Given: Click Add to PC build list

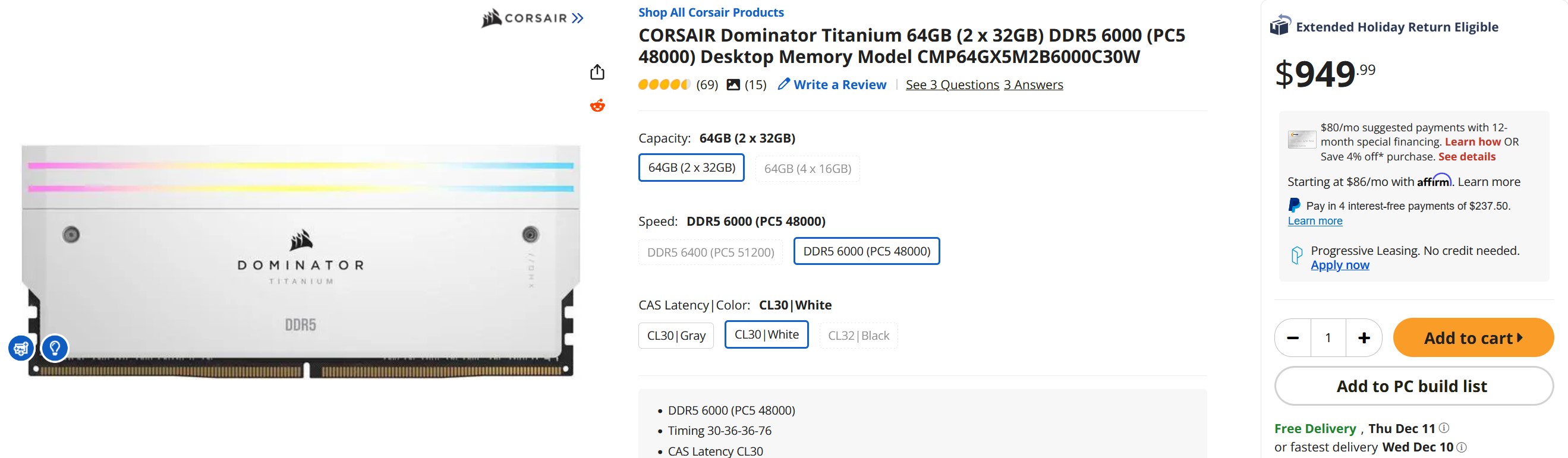Looking at the screenshot, I should coord(1413,386).
